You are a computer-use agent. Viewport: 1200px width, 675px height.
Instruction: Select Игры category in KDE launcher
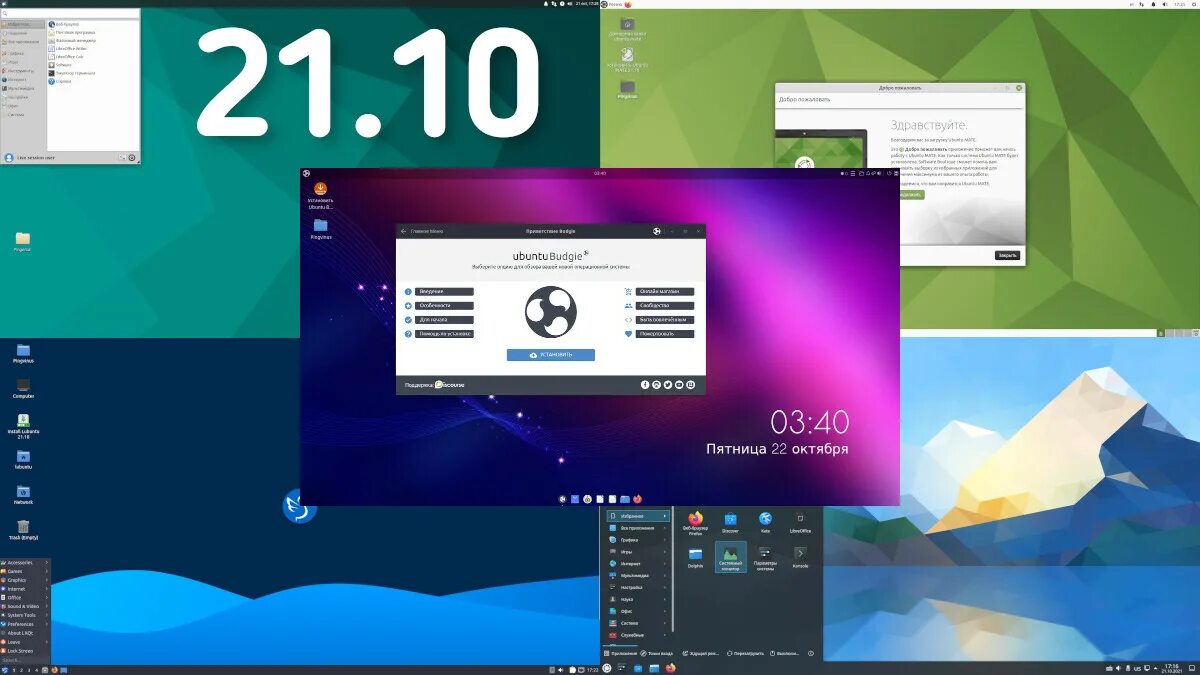point(636,552)
